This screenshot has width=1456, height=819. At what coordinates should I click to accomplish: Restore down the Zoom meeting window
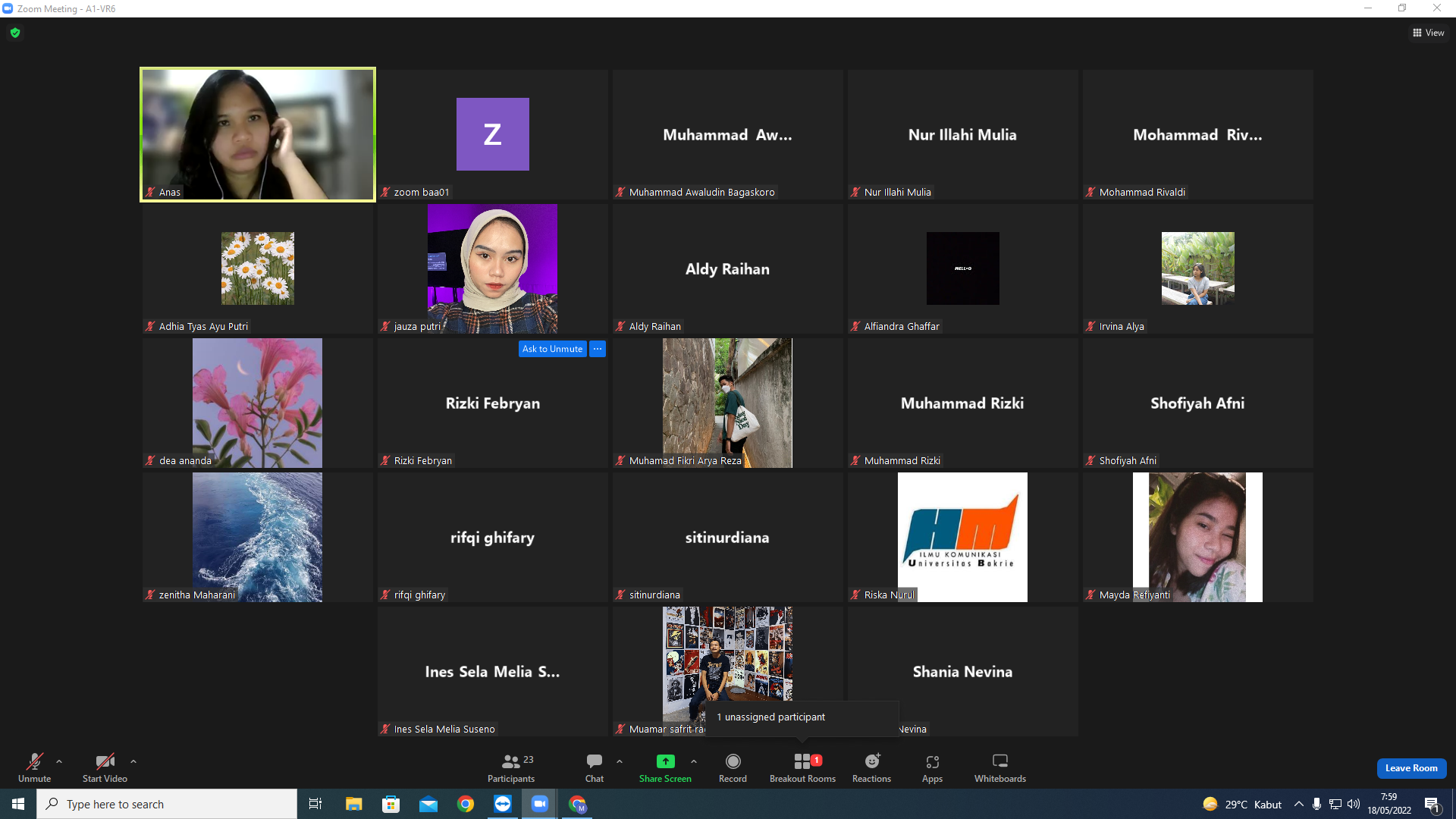pyautogui.click(x=1402, y=8)
